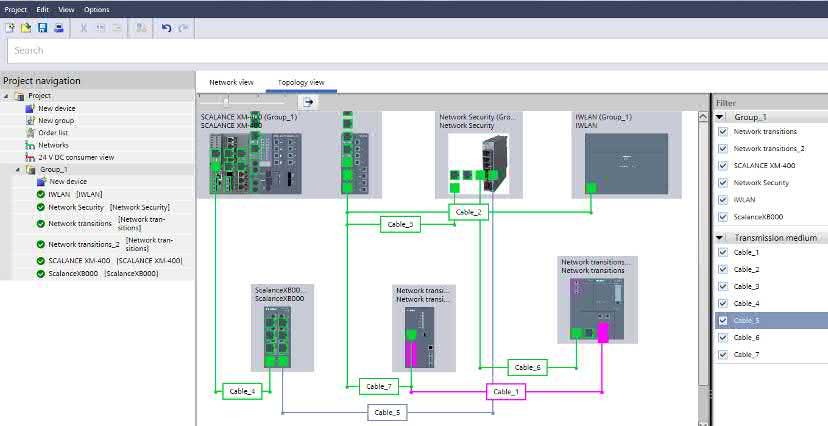Save the project with the floppy icon

42,28
